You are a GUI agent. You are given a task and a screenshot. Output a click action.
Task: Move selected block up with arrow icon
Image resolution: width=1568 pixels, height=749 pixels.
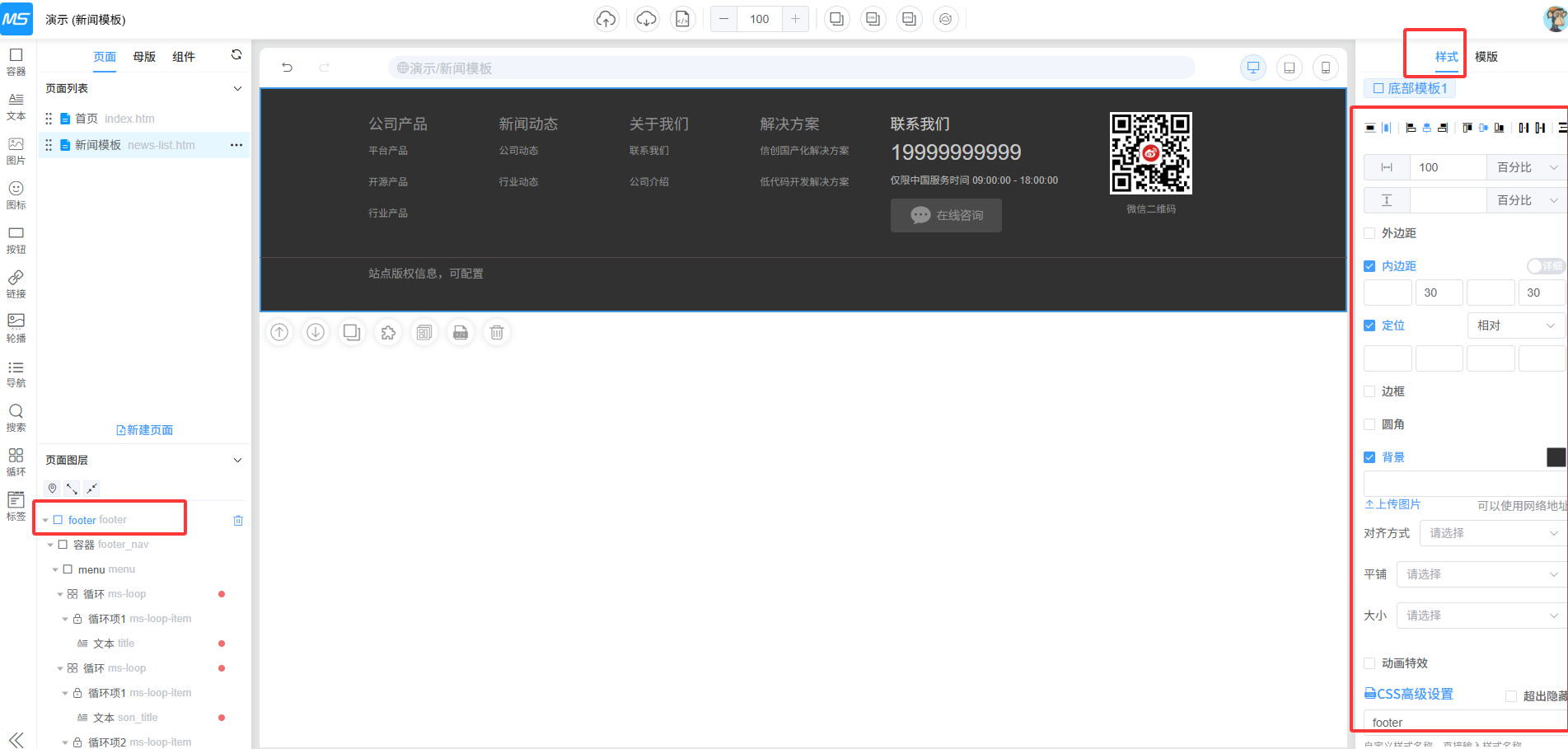pyautogui.click(x=280, y=332)
